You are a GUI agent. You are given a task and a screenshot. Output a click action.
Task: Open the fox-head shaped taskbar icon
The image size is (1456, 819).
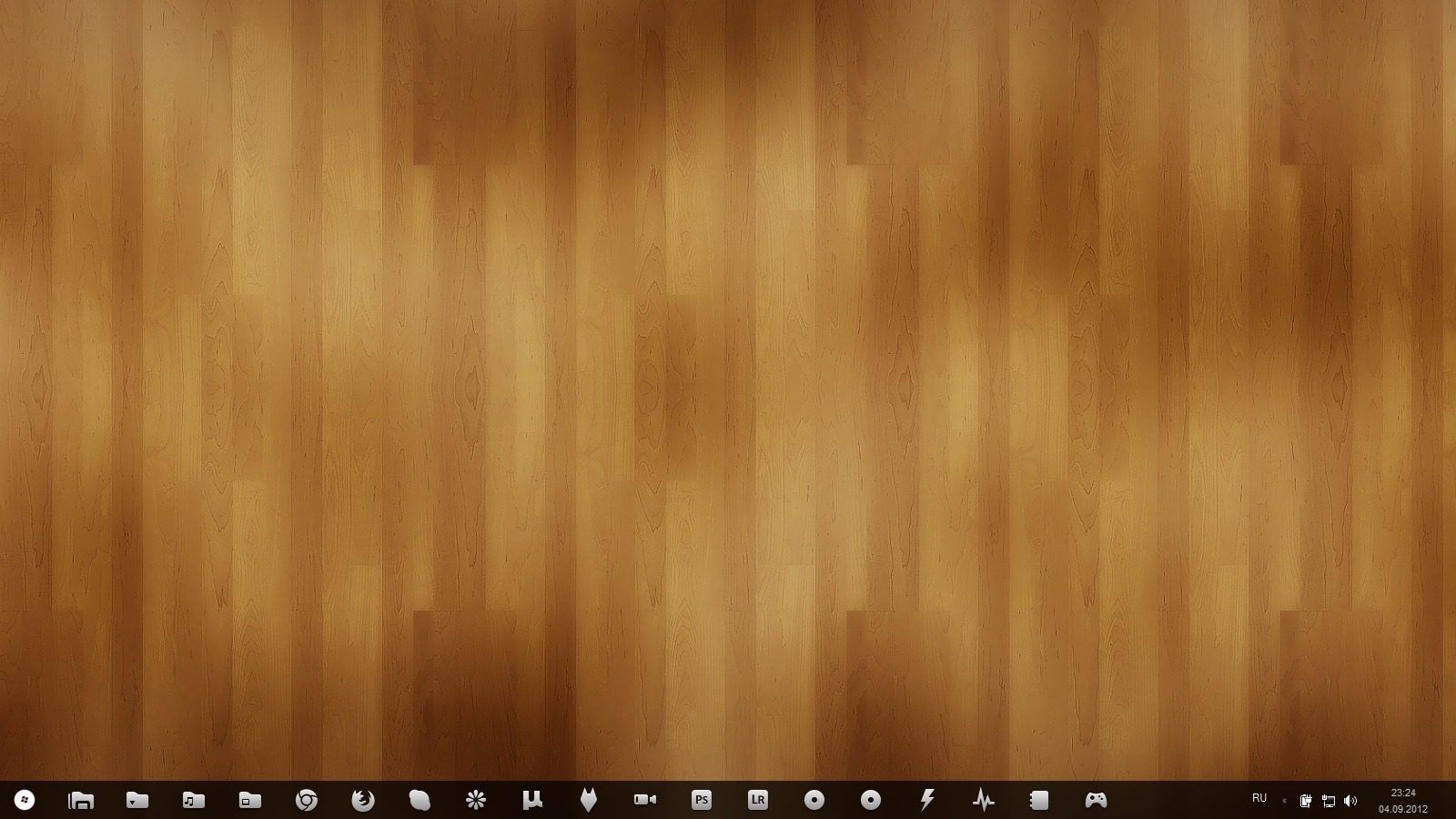[589, 801]
